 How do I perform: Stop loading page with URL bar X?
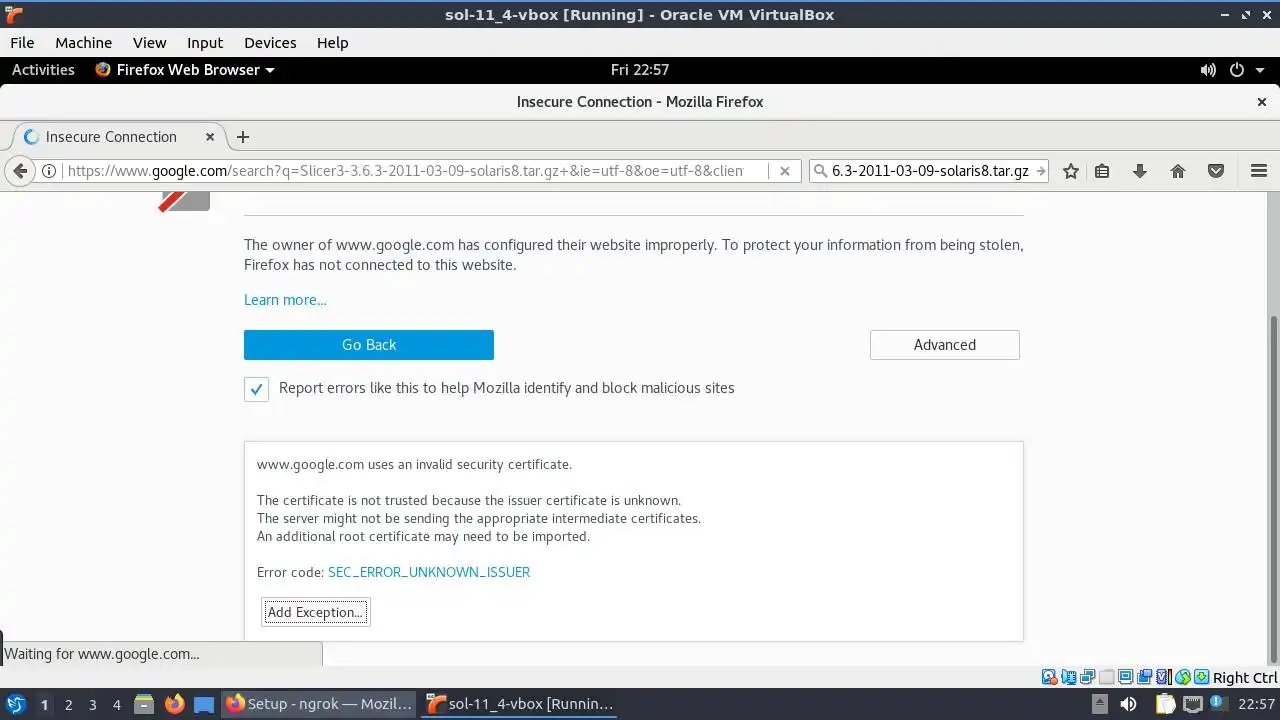pos(785,171)
